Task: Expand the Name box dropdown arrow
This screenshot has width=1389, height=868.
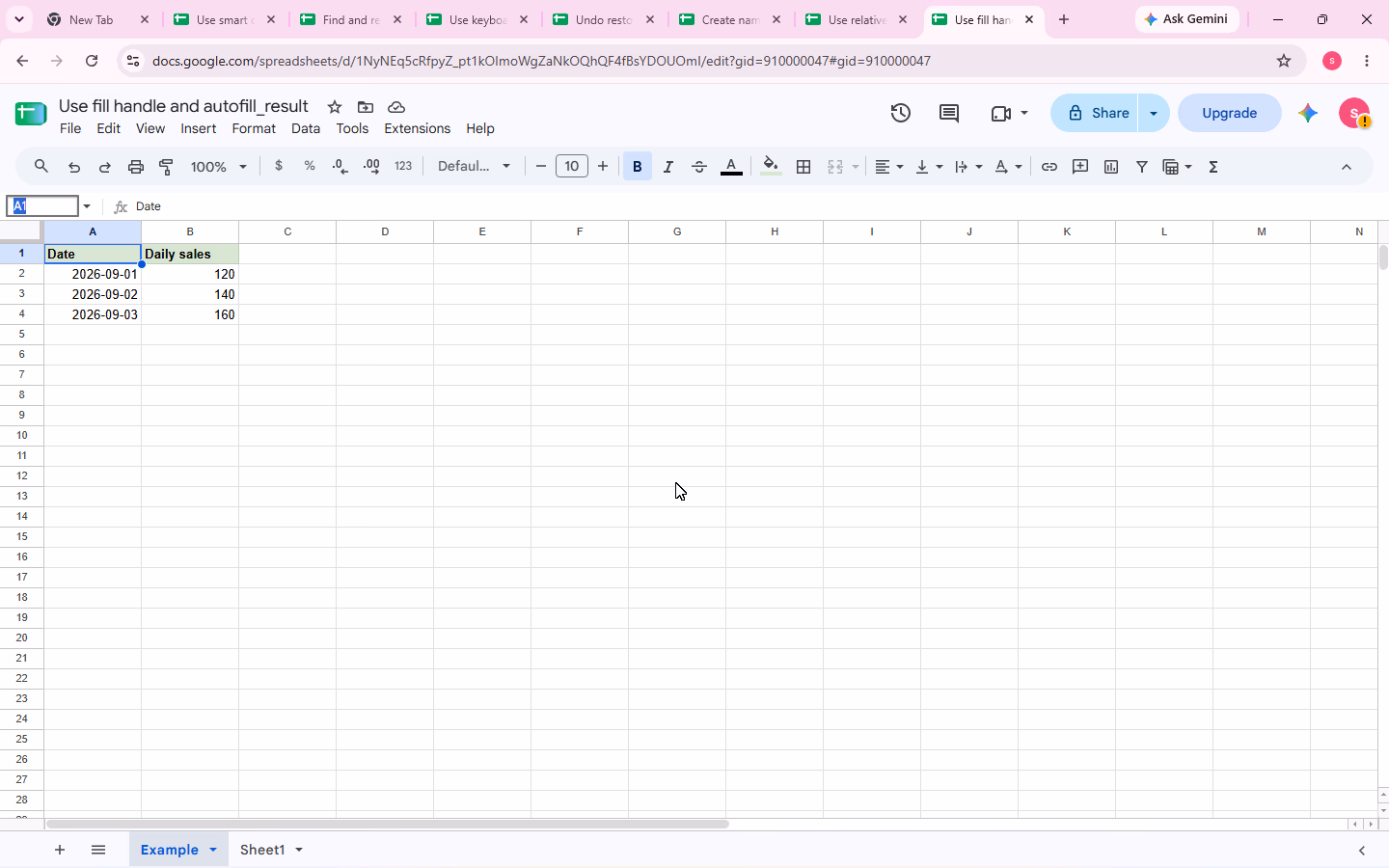Action: (x=87, y=206)
